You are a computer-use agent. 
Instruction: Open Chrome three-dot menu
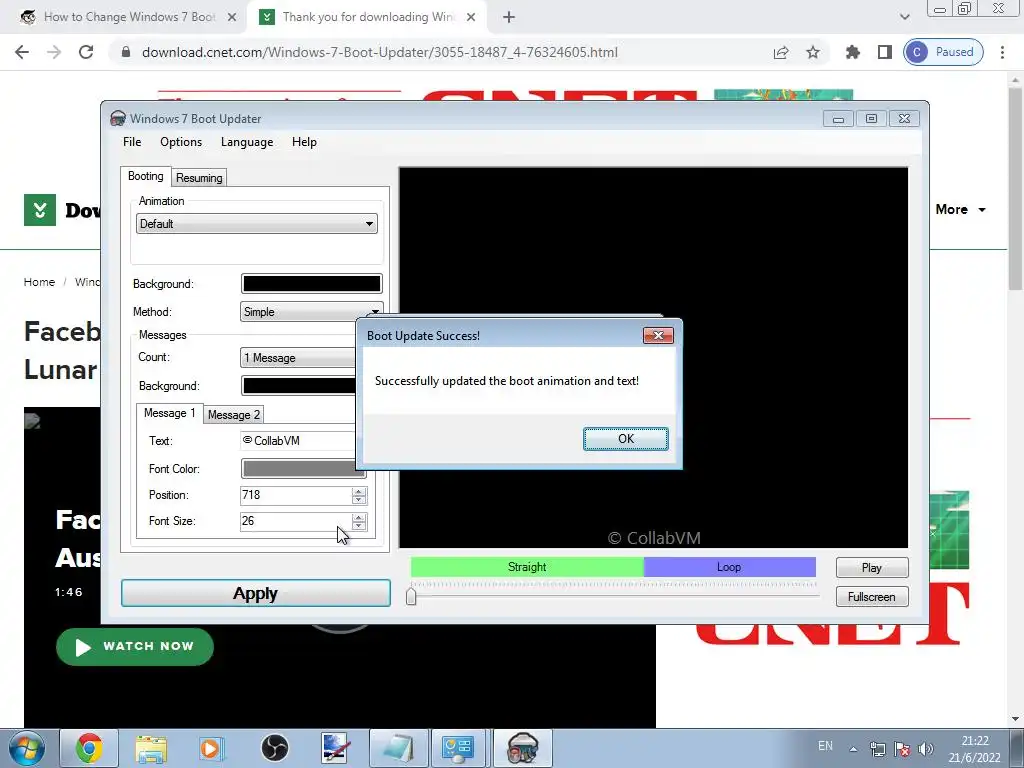click(1002, 52)
